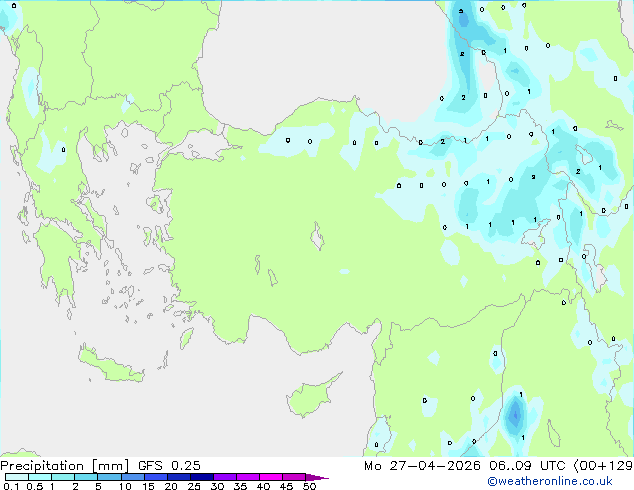This screenshot has height=490, width=634.
Task: Click the island of Cyprus on the map
Action: point(309,397)
